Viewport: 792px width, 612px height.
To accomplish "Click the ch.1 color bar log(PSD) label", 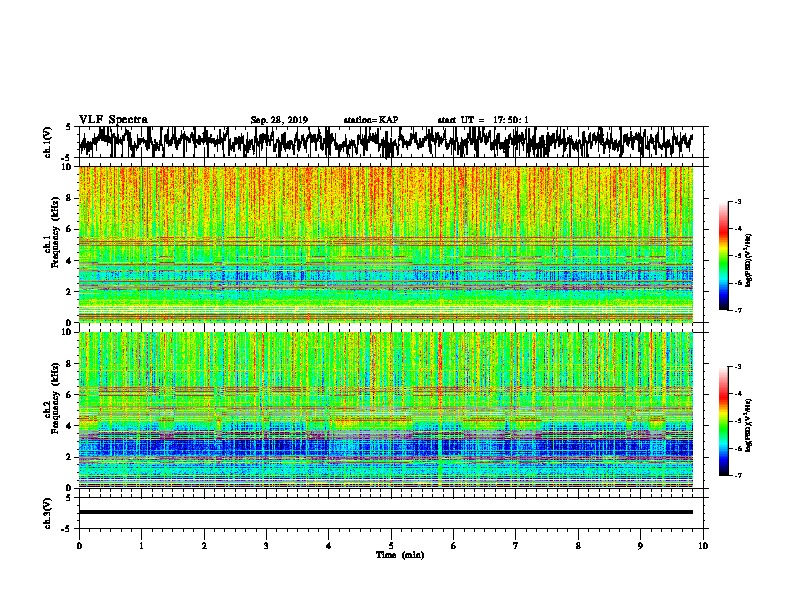I will (x=749, y=261).
